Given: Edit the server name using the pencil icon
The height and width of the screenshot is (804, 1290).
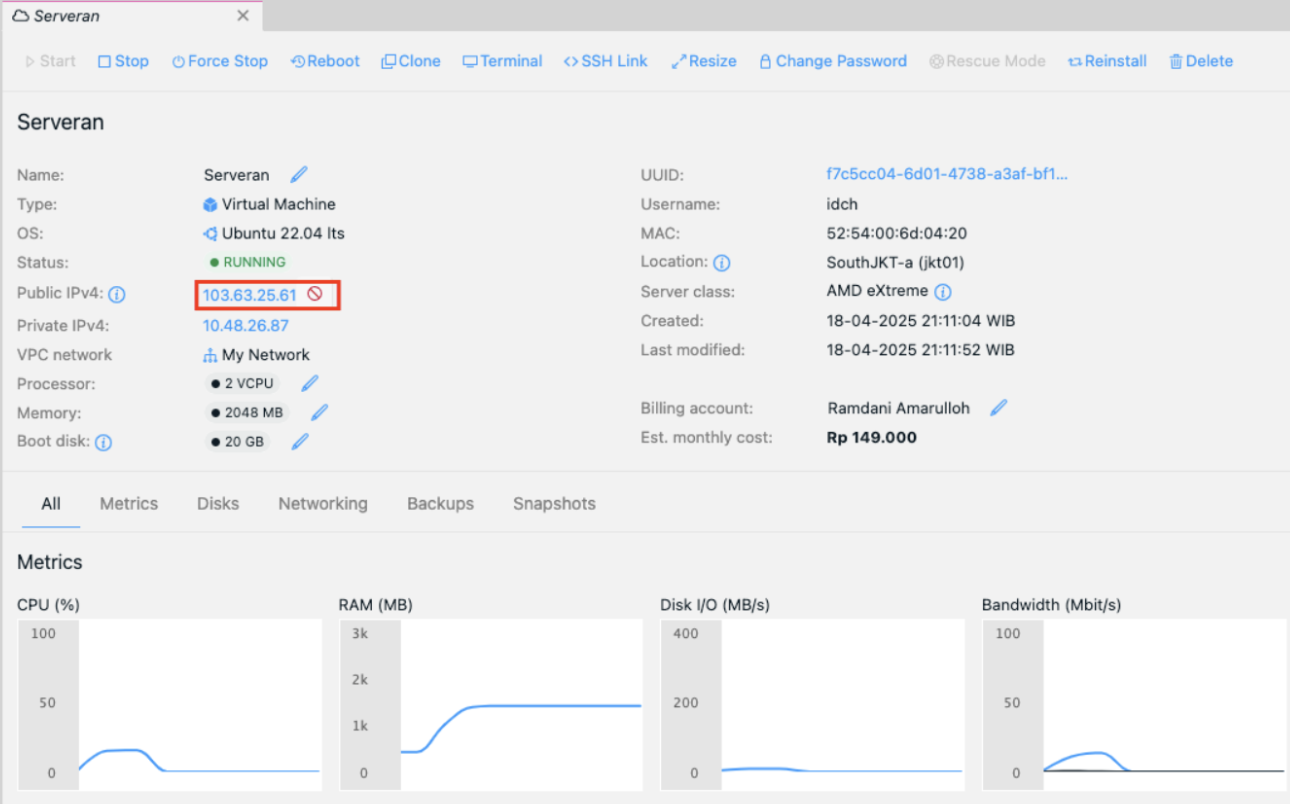Looking at the screenshot, I should [x=298, y=174].
